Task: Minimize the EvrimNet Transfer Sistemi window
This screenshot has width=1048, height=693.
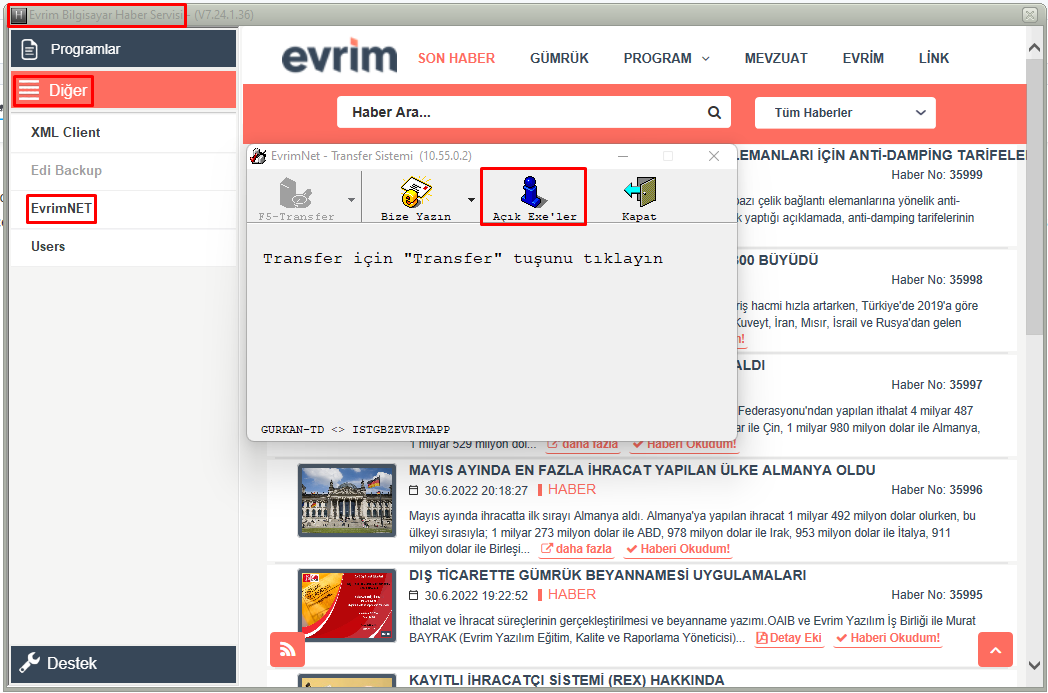Action: 623,156
